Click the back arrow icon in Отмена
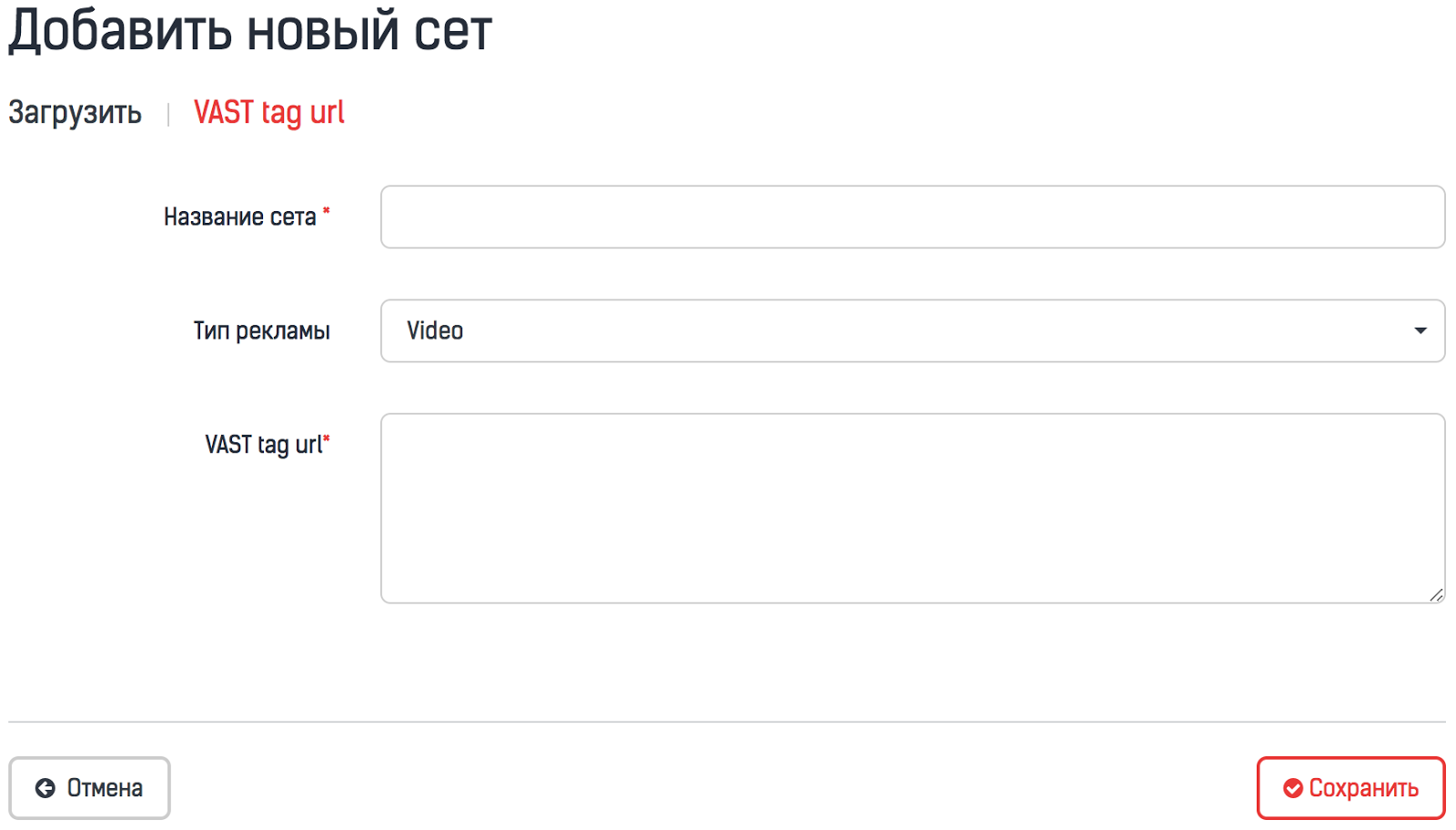The height and width of the screenshot is (830, 1456). [x=45, y=788]
